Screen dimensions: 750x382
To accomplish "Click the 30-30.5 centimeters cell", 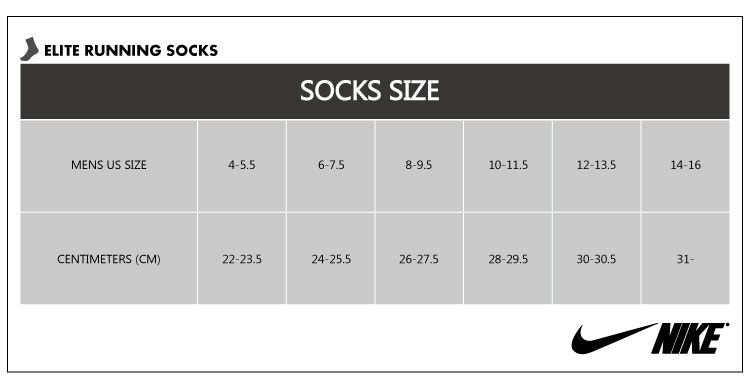I will tap(596, 259).
